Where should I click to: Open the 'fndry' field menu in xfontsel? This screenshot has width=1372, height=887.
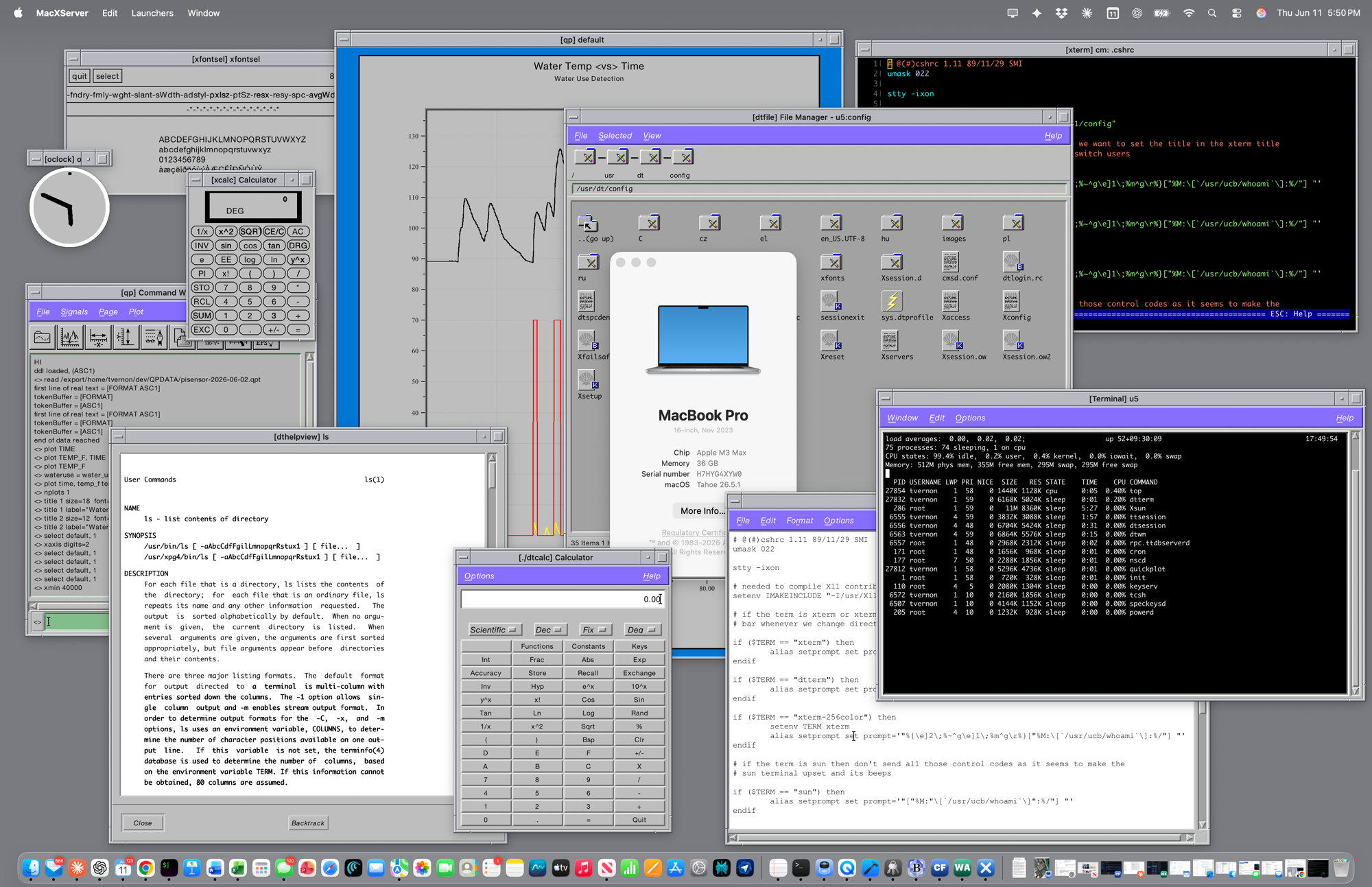coord(80,95)
